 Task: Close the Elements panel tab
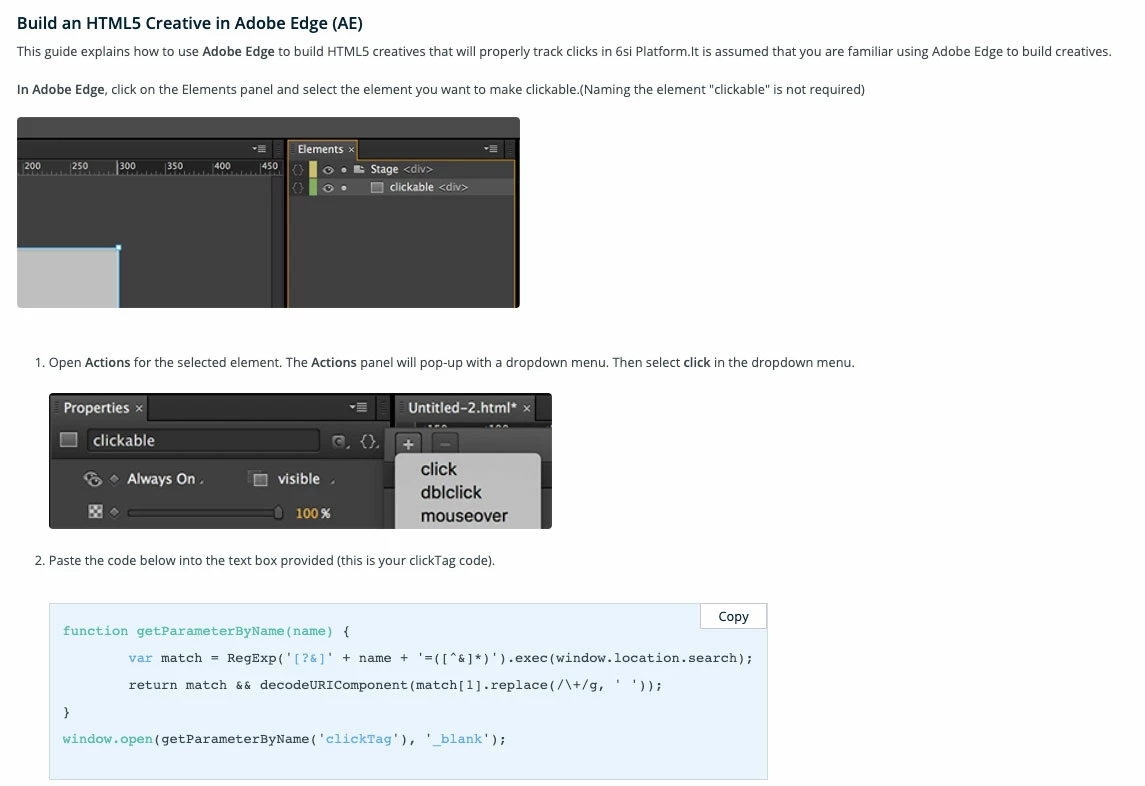tap(351, 150)
